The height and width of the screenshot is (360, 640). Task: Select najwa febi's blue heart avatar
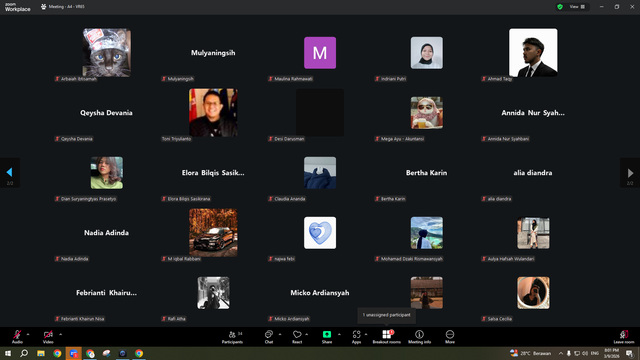click(x=320, y=233)
